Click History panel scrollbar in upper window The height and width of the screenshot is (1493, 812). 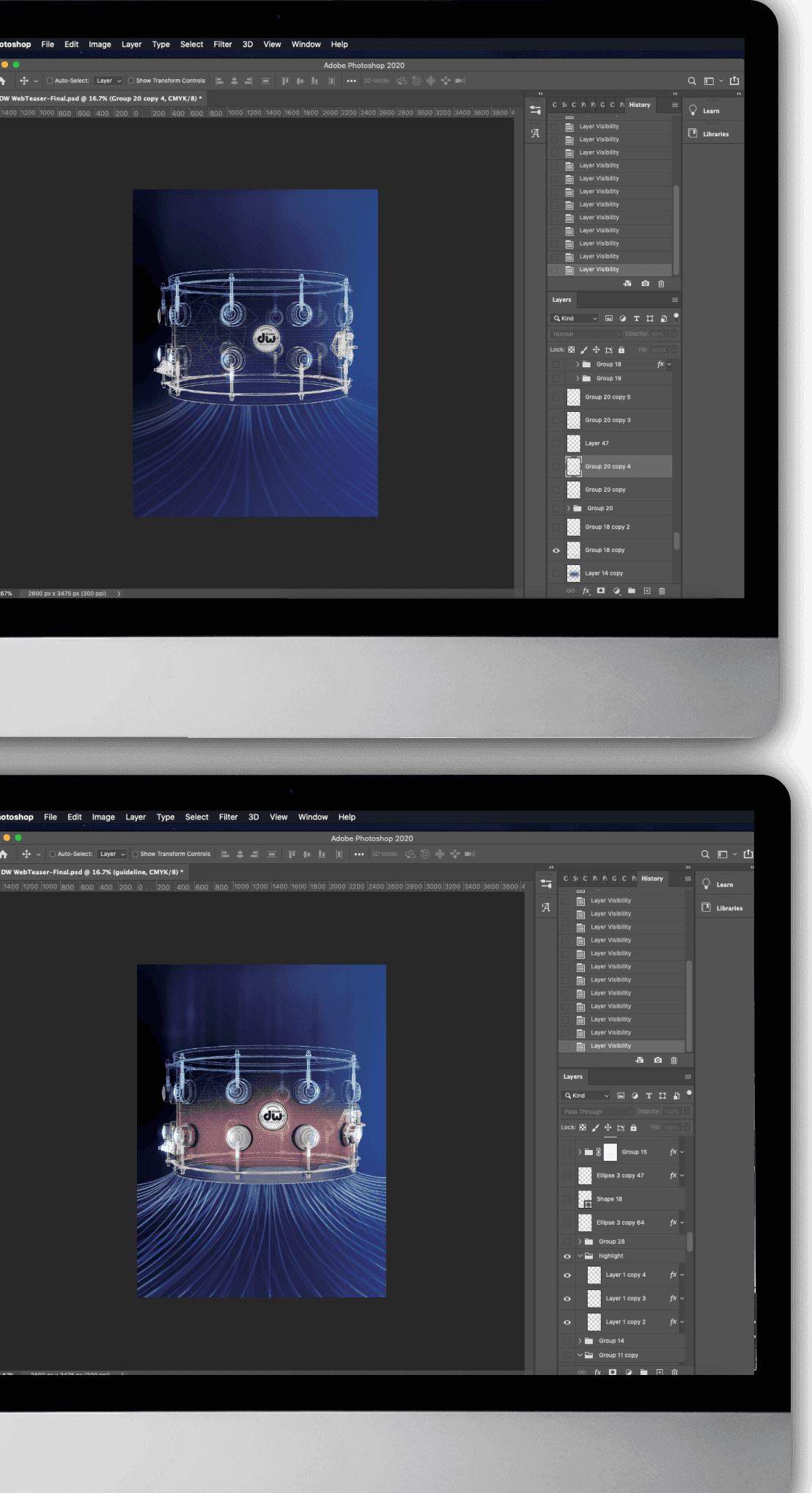[676, 229]
